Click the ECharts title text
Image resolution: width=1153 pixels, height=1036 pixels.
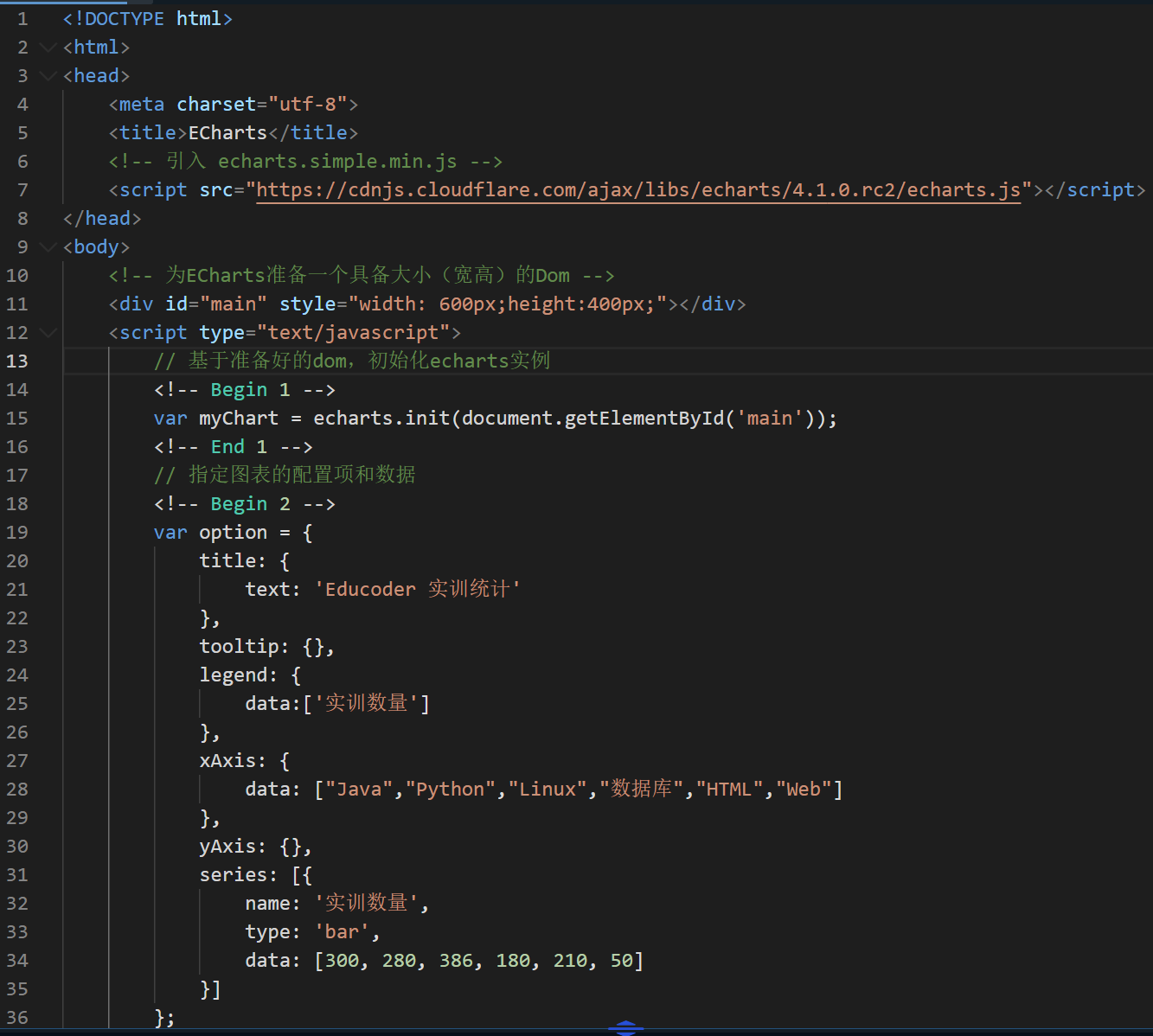[228, 133]
